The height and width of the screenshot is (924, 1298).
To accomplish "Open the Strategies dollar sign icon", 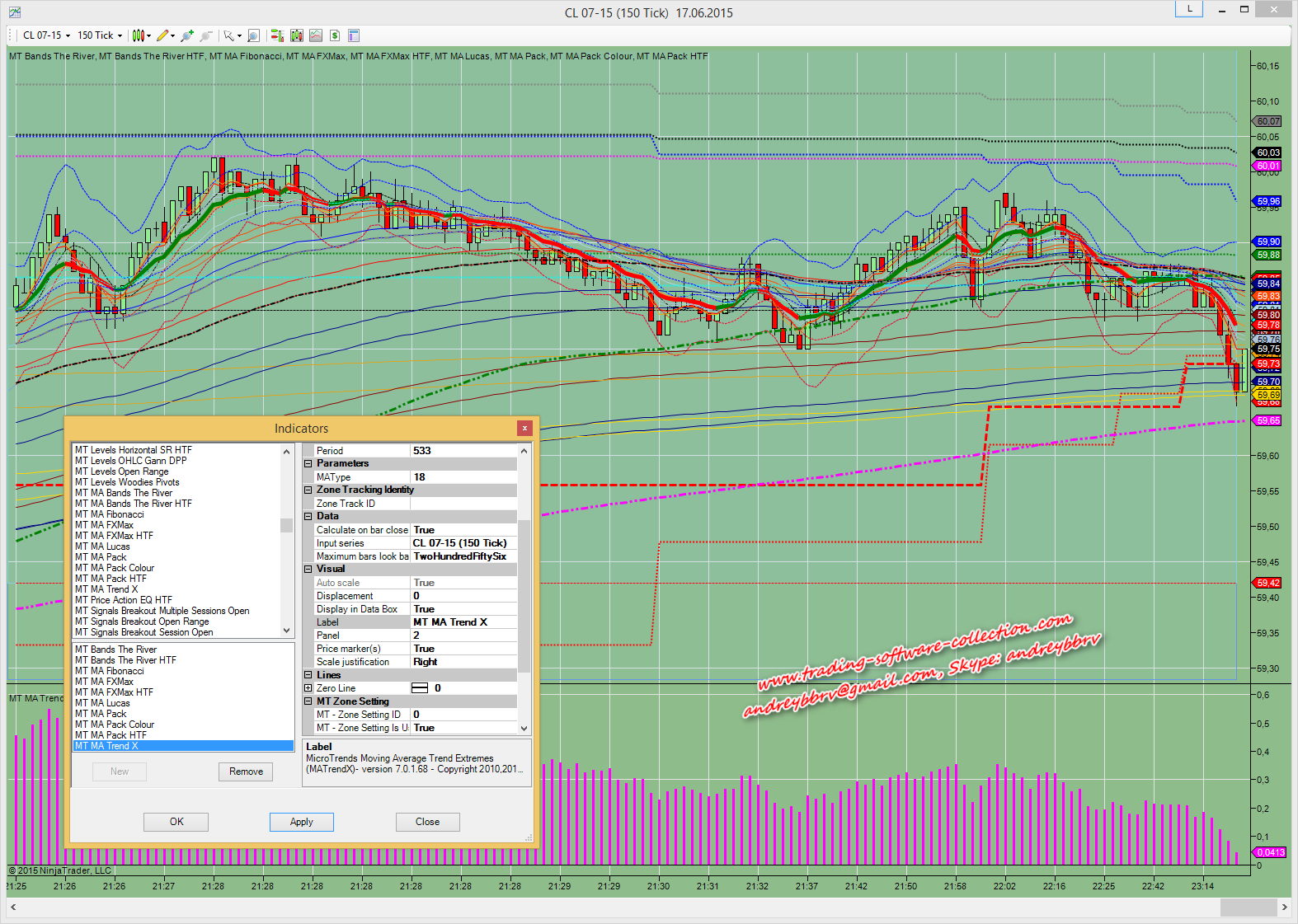I will [335, 35].
